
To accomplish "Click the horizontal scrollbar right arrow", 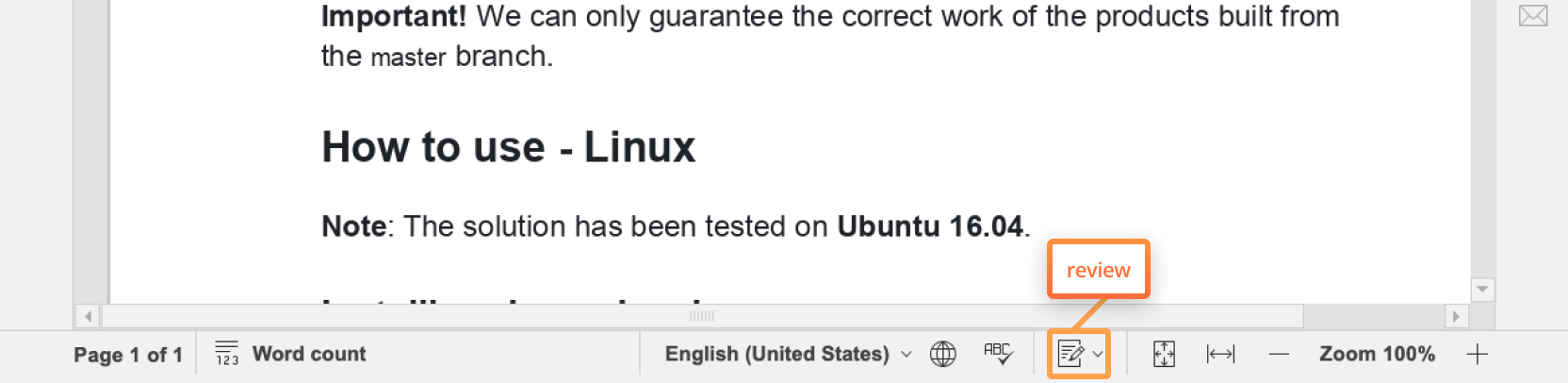I will (1456, 316).
